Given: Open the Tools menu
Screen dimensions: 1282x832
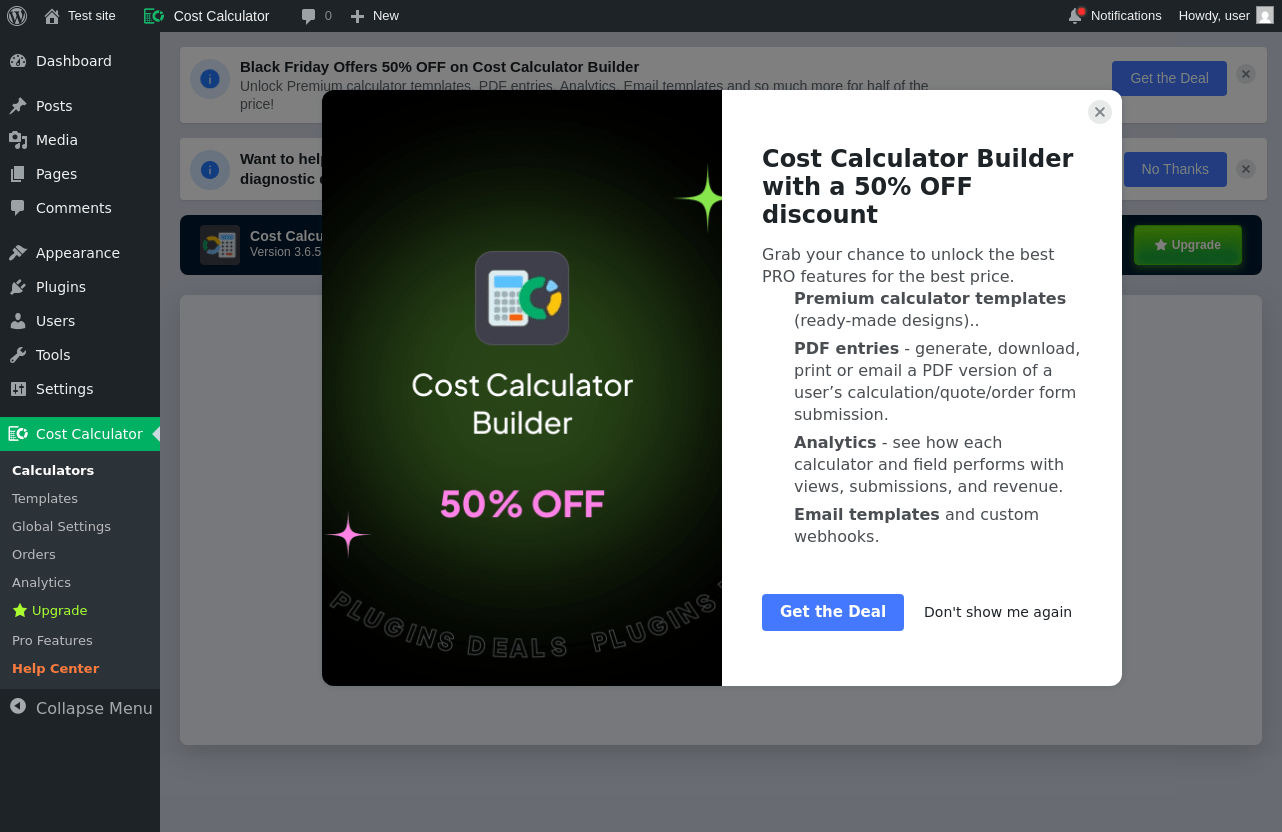Looking at the screenshot, I should pyautogui.click(x=80, y=355).
